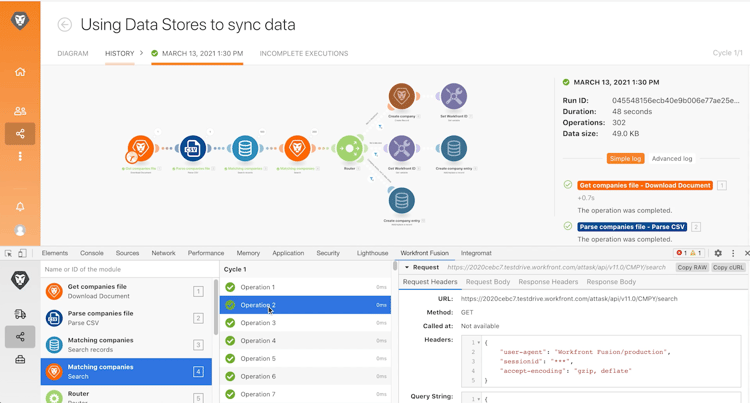Image resolution: width=750 pixels, height=403 pixels.
Task: Collapse the Request section triangle
Action: point(407,267)
